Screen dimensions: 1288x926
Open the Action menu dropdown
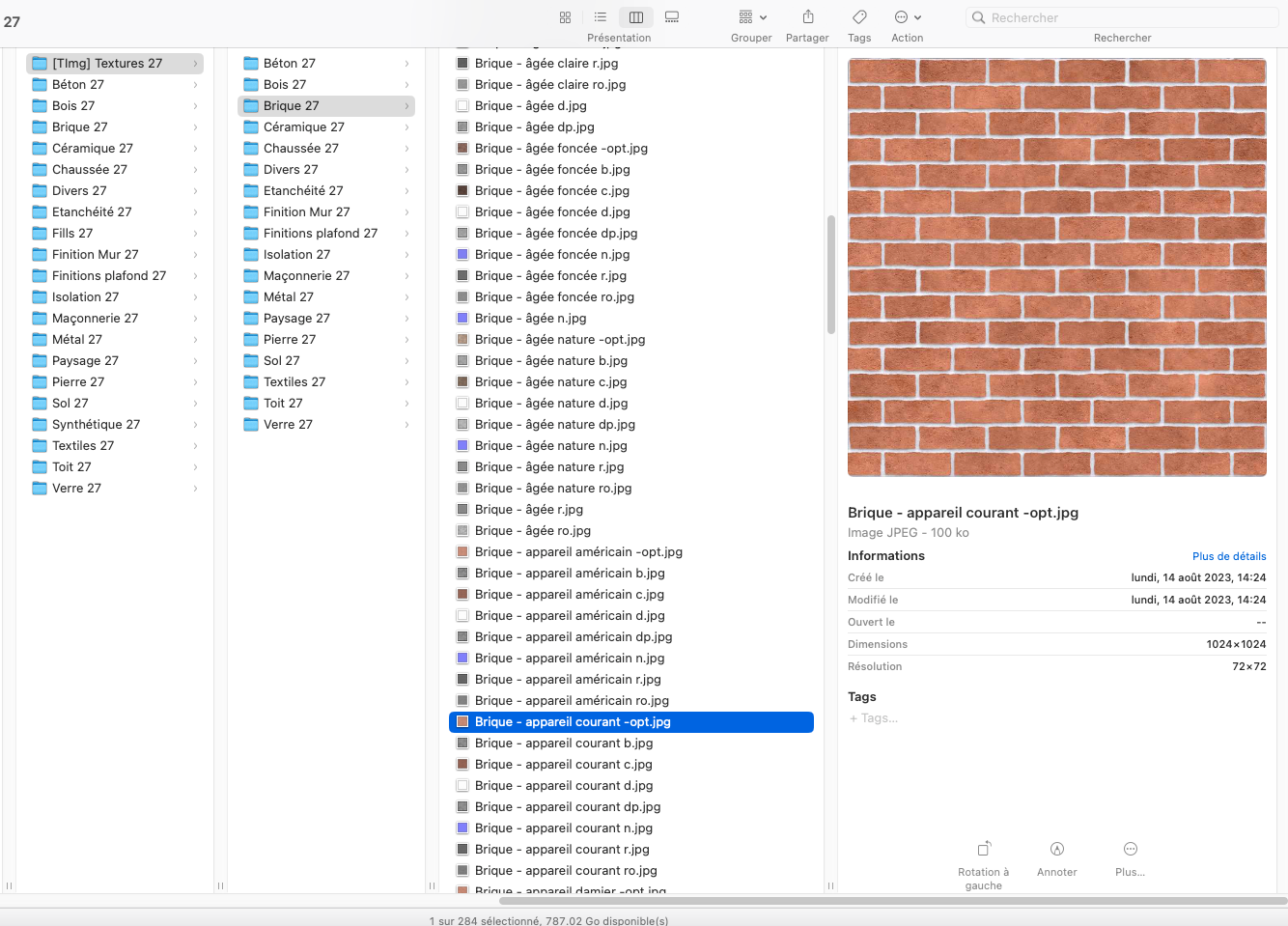click(x=908, y=17)
